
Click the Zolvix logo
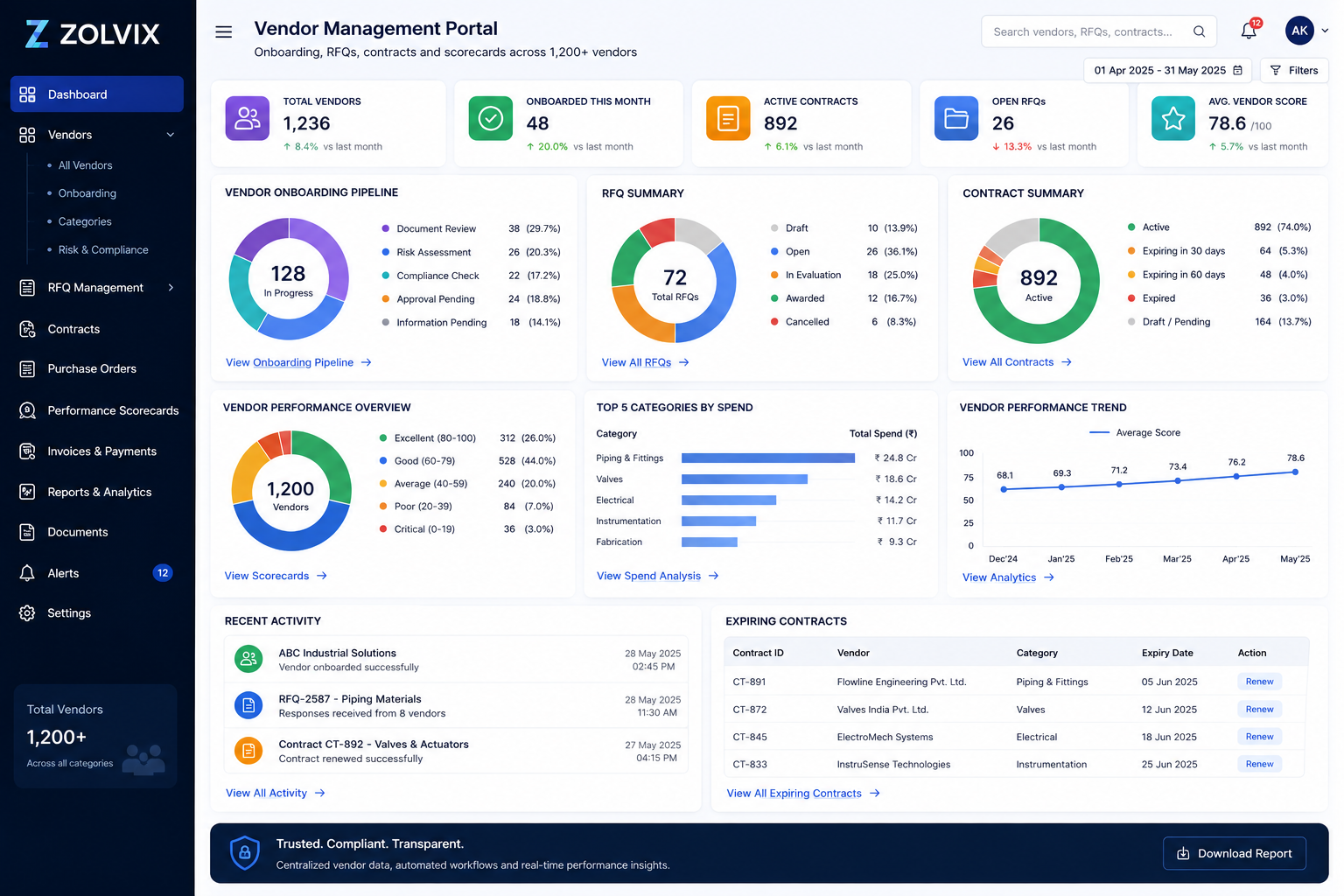[x=92, y=33]
